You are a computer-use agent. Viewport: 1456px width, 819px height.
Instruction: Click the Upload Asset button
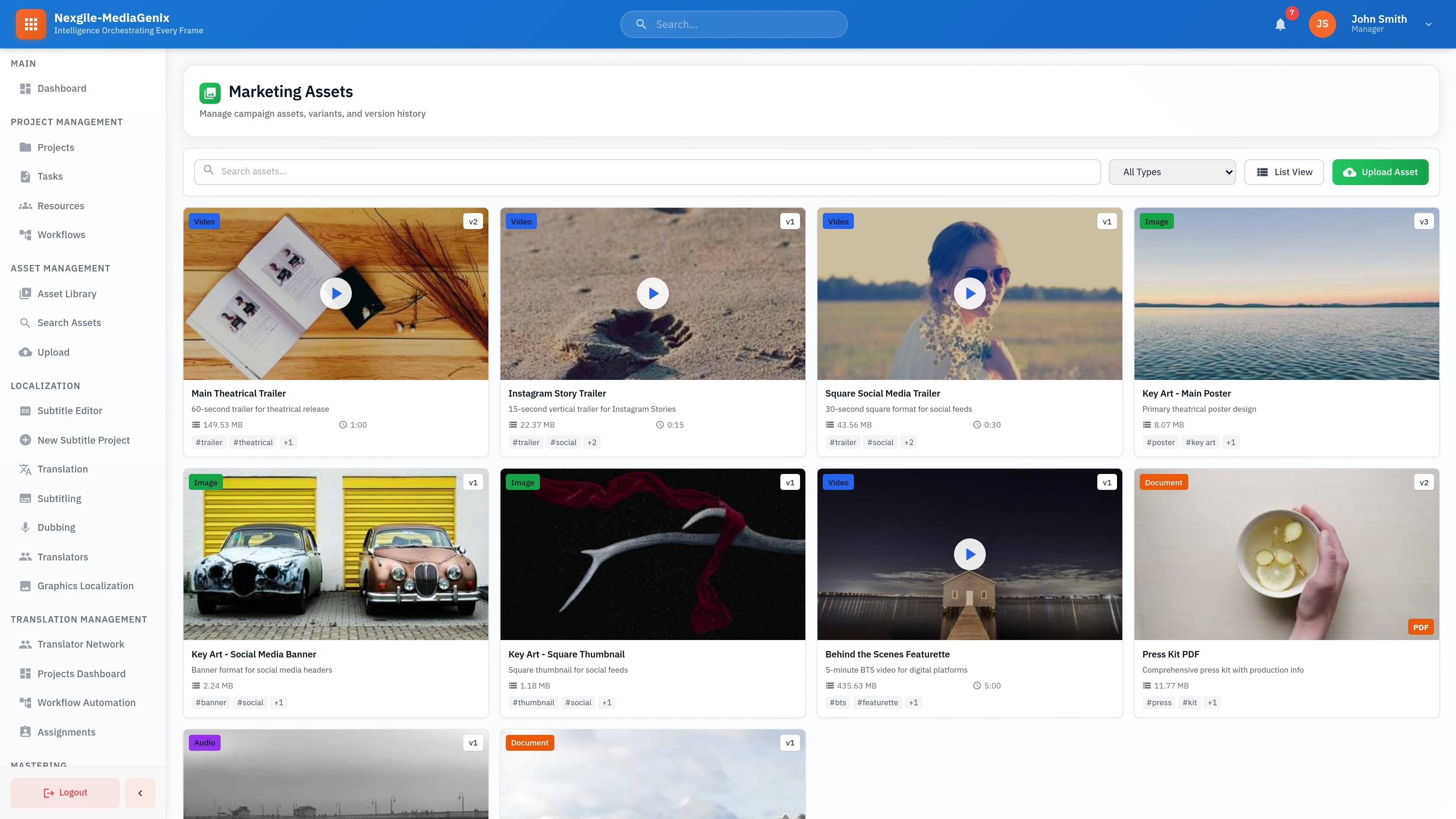pyautogui.click(x=1380, y=171)
